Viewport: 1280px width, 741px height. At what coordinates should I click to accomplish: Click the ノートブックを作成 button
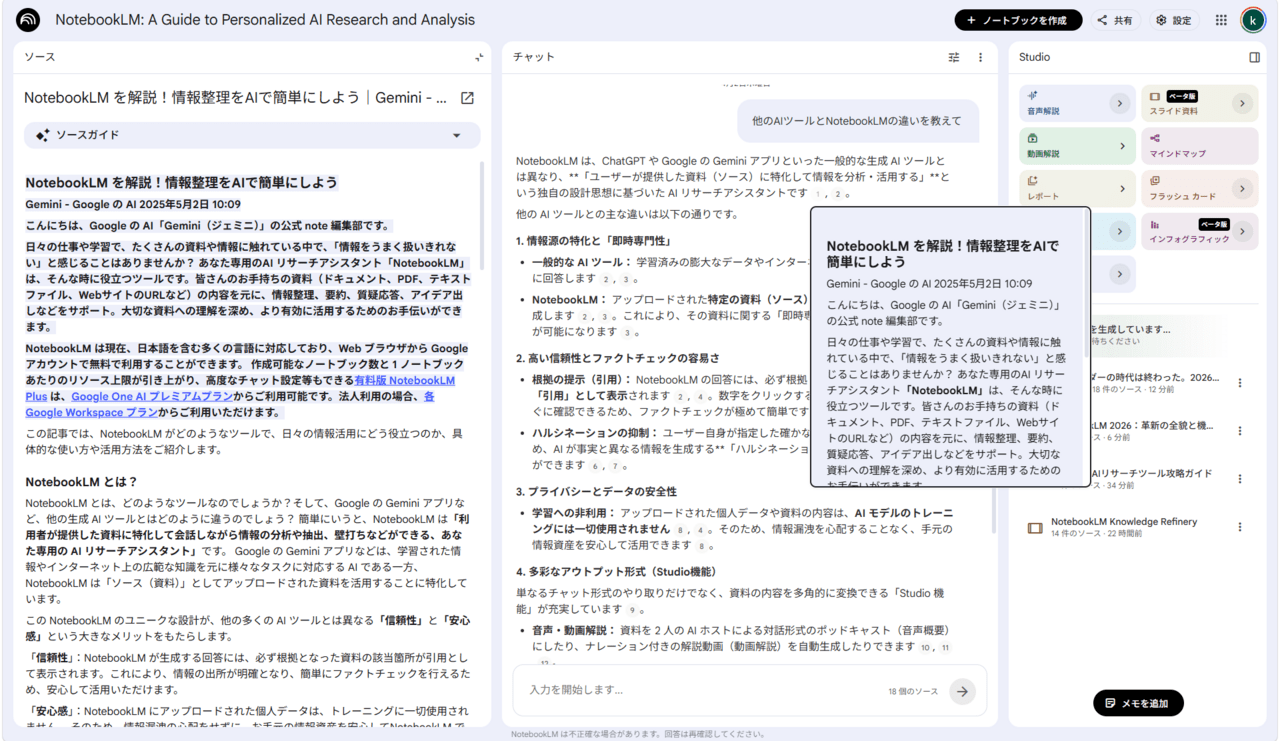tap(1018, 20)
